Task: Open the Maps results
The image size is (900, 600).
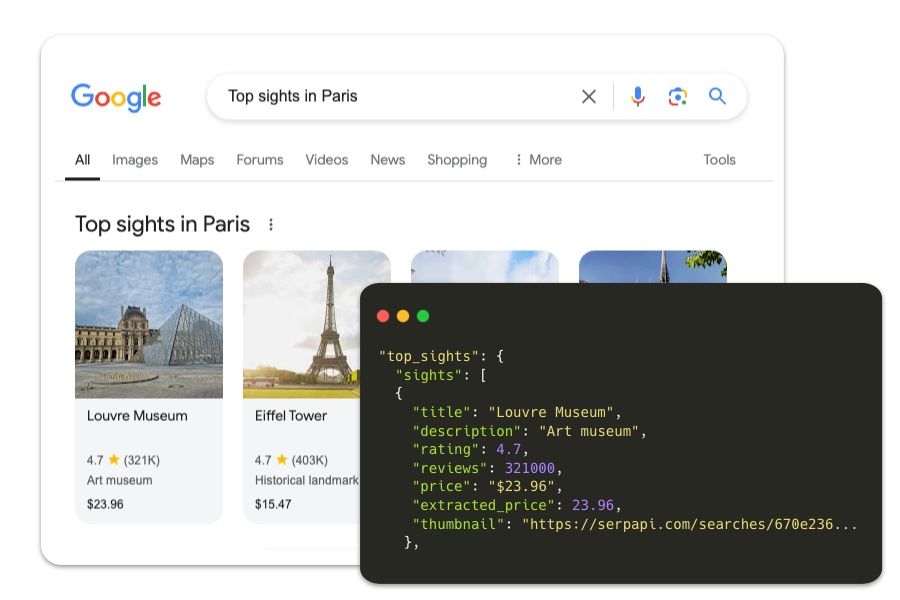Action: (x=196, y=160)
